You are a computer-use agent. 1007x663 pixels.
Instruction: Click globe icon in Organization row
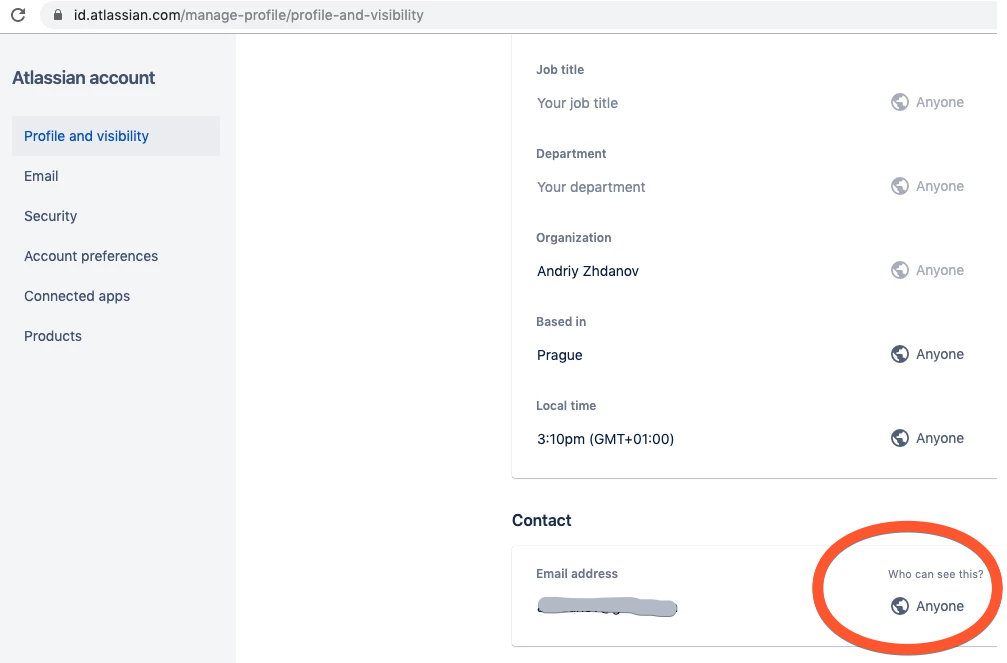(900, 270)
